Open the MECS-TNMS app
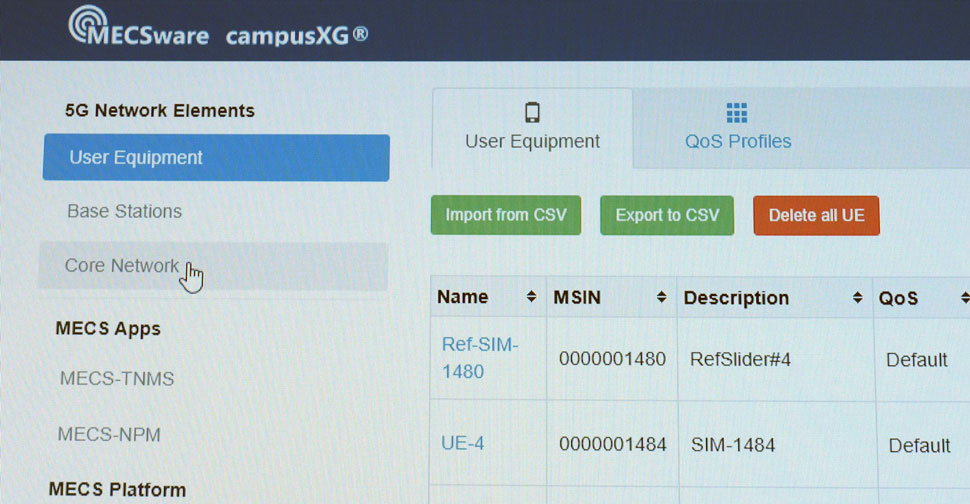The image size is (970, 504). [x=117, y=378]
